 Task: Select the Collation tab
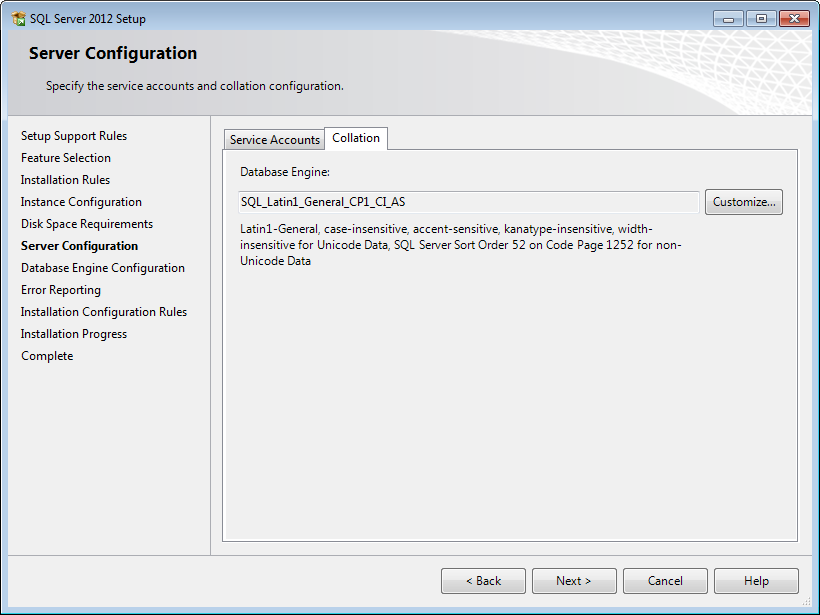click(x=356, y=138)
